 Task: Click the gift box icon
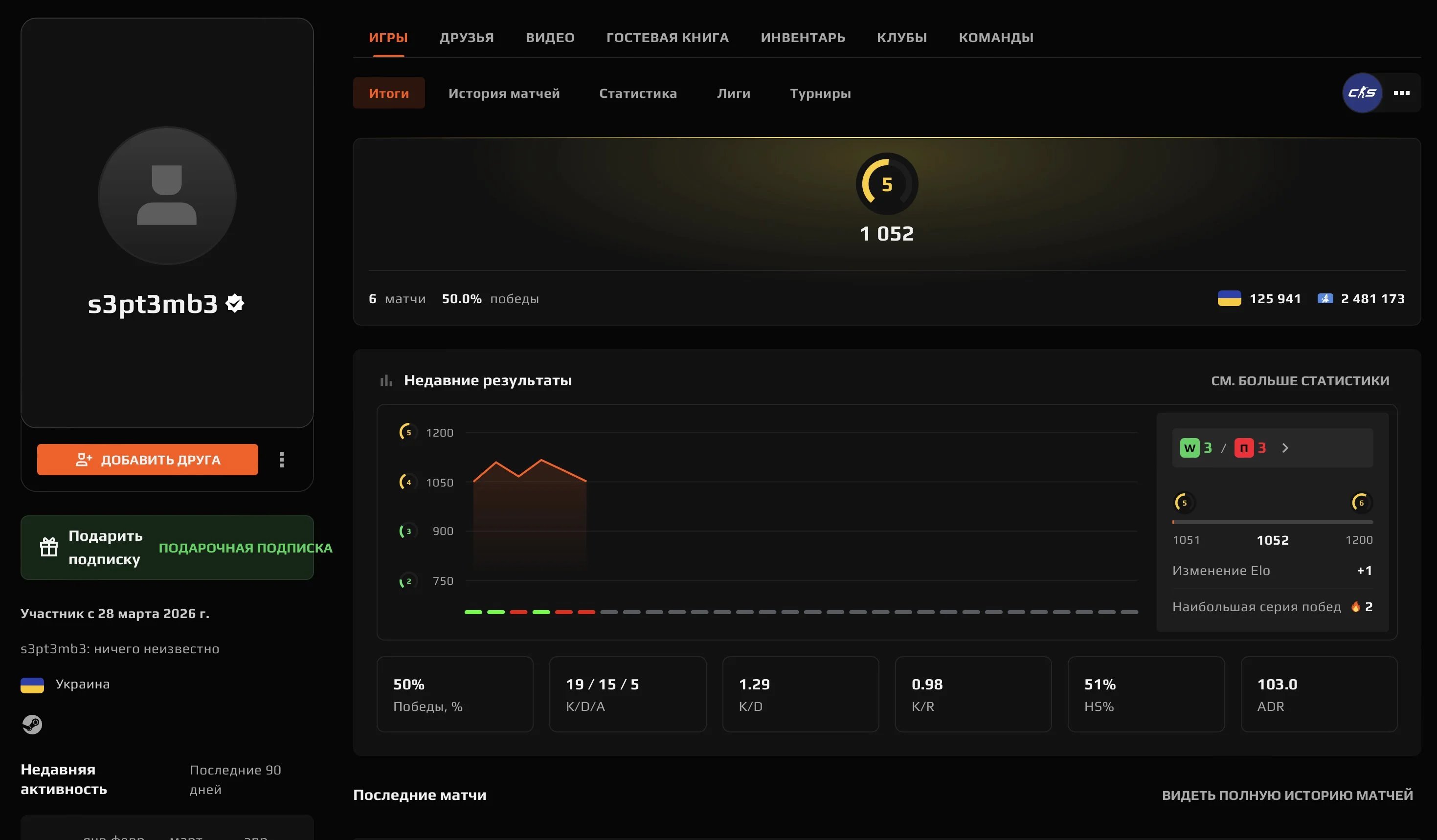48,547
